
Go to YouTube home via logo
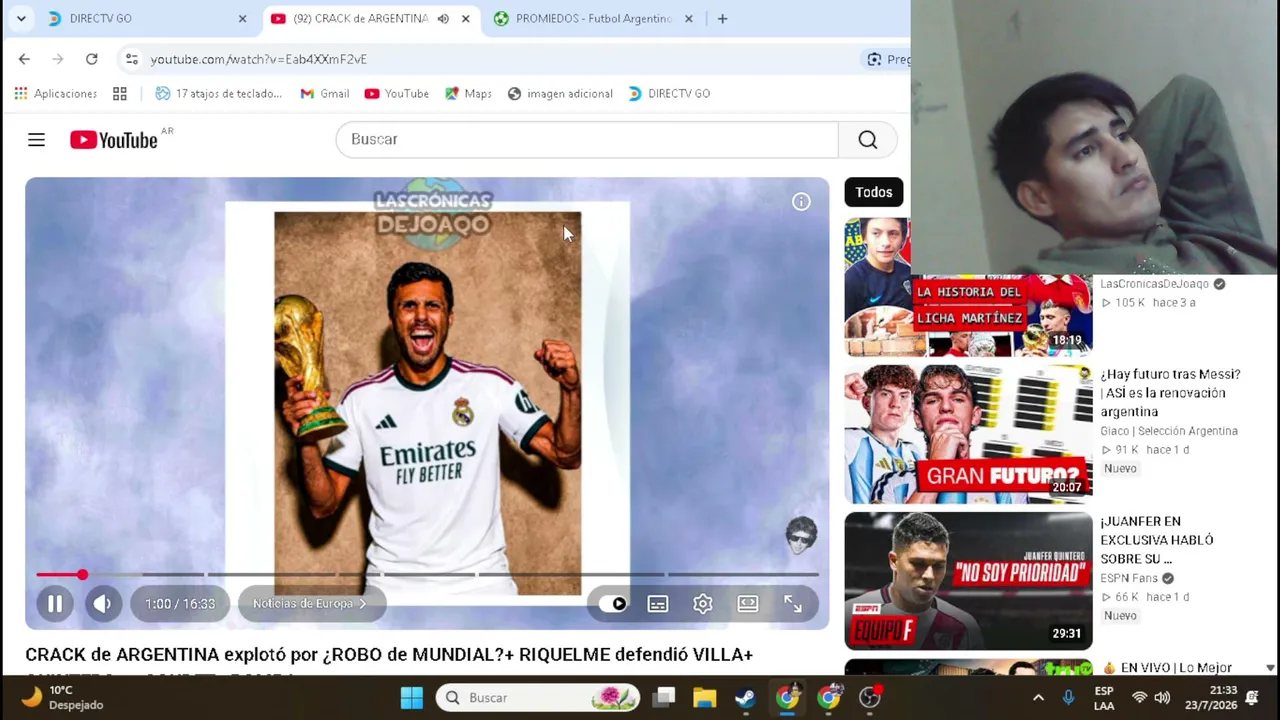tap(114, 140)
